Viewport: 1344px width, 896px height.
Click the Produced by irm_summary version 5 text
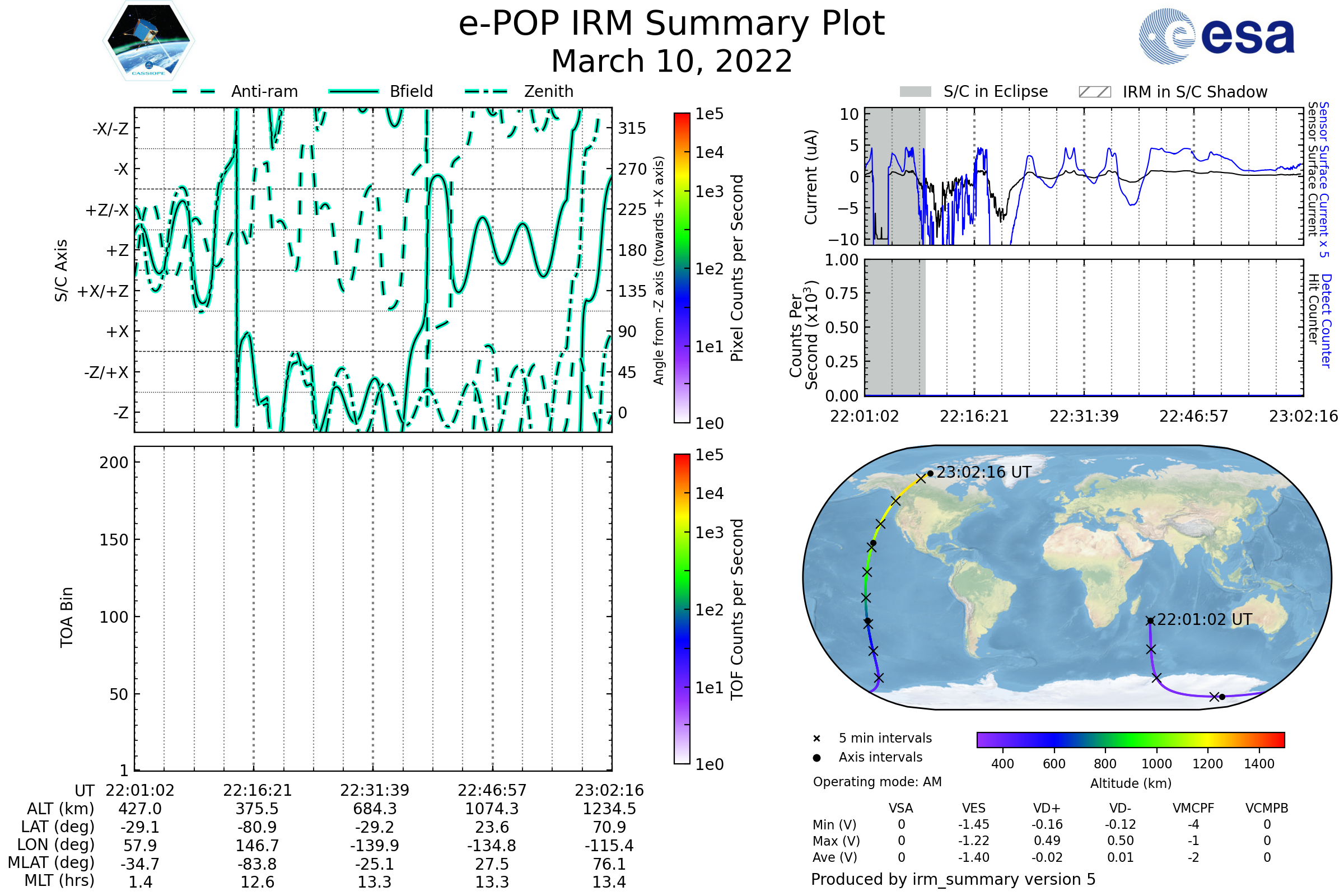[x=953, y=879]
